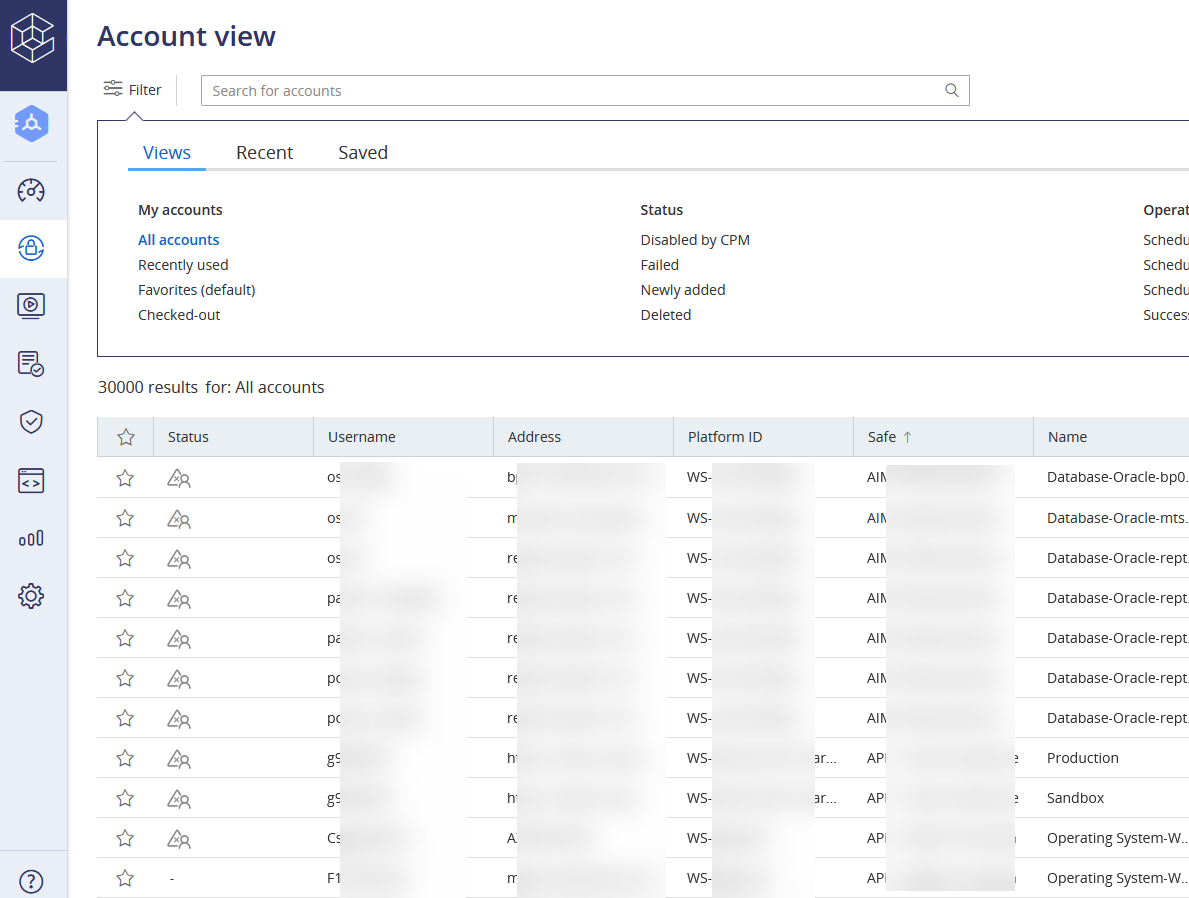Favorite the Database-Oracle-mts row star
Screen dimensions: 1189x898
point(125,518)
